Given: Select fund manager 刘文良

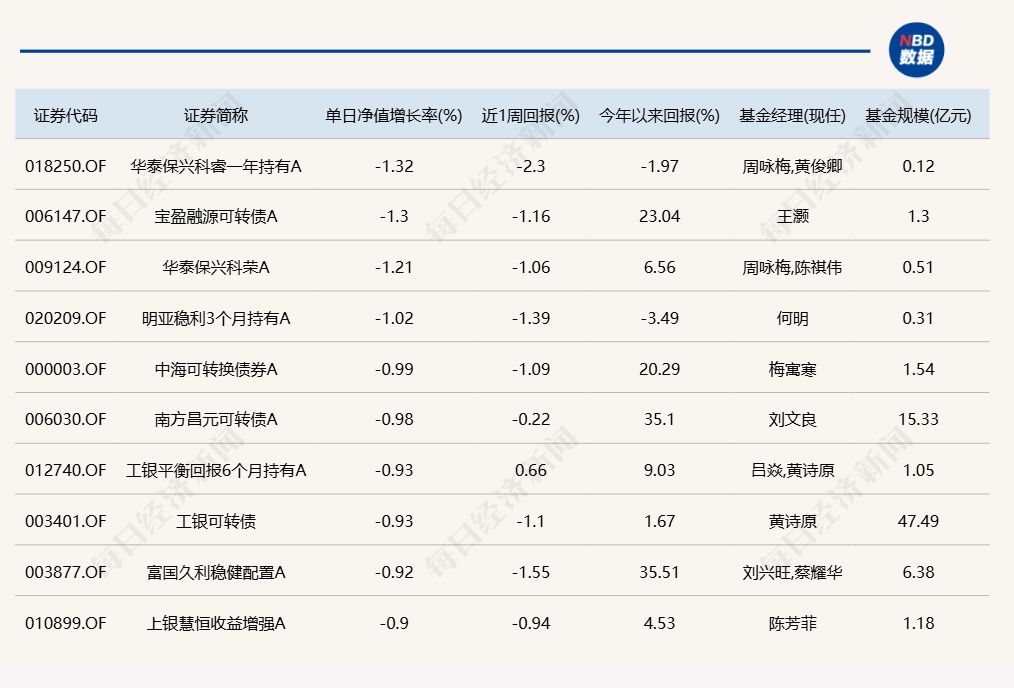Looking at the screenshot, I should tap(793, 420).
